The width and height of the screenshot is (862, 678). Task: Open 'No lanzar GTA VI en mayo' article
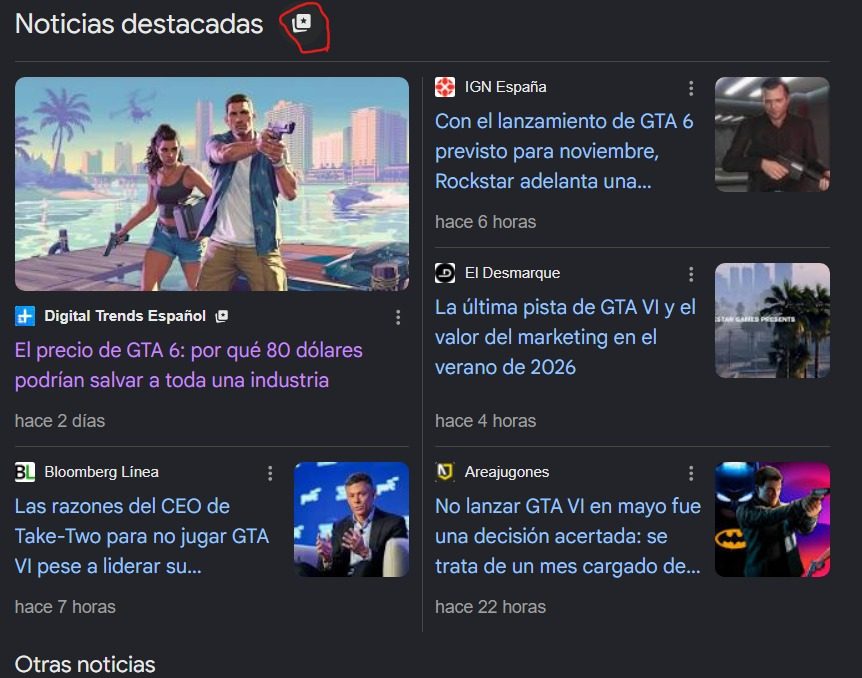(568, 536)
